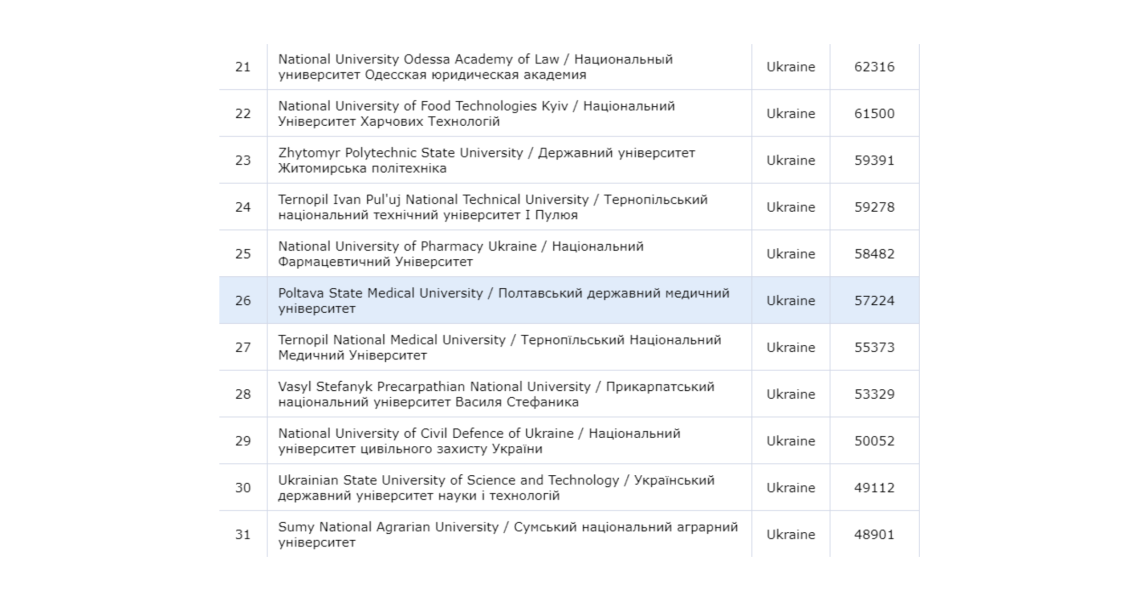This screenshot has height=600, width=1140.
Task: Click the value 57224
Action: 874,300
